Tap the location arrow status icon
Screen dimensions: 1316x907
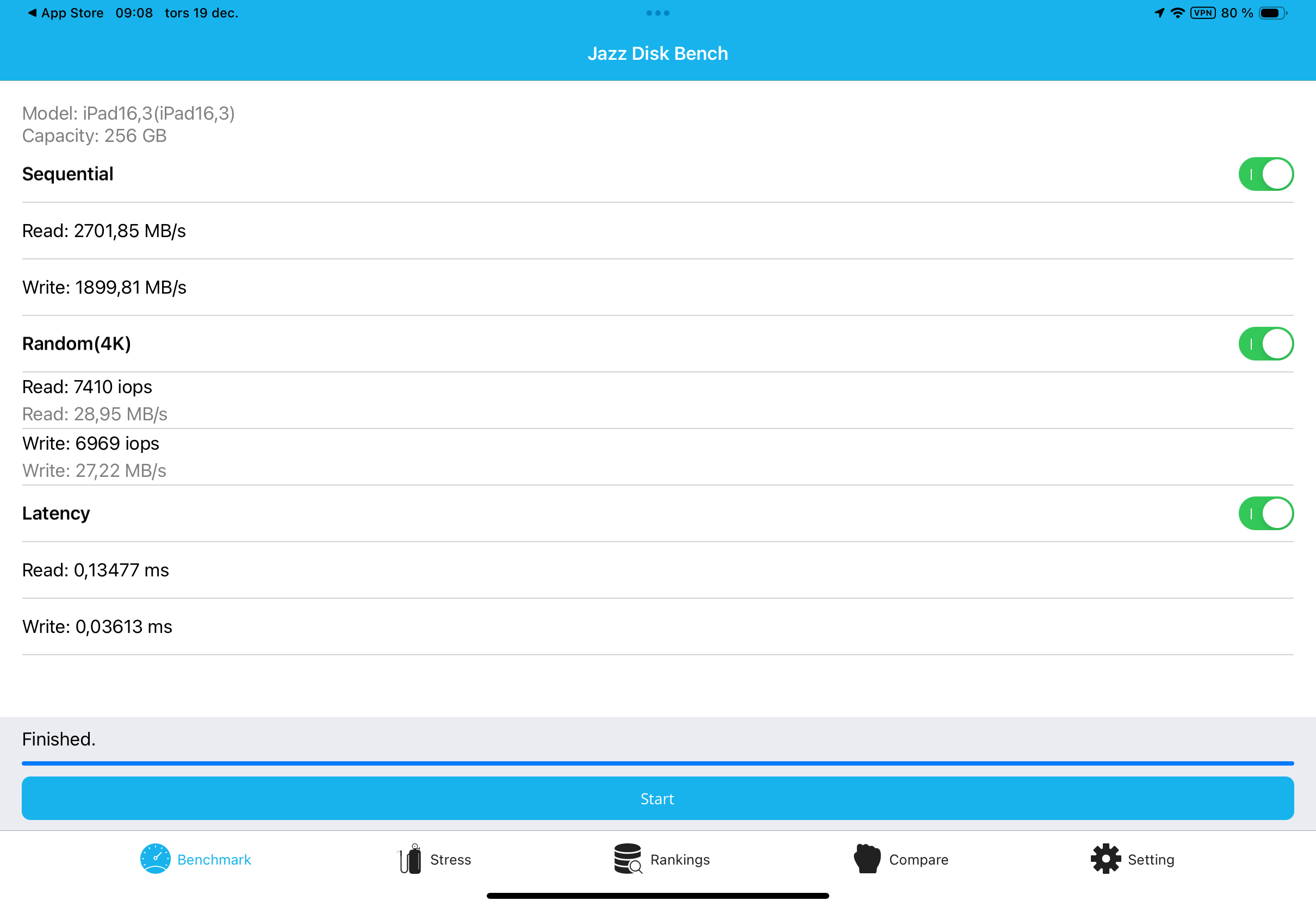1160,13
